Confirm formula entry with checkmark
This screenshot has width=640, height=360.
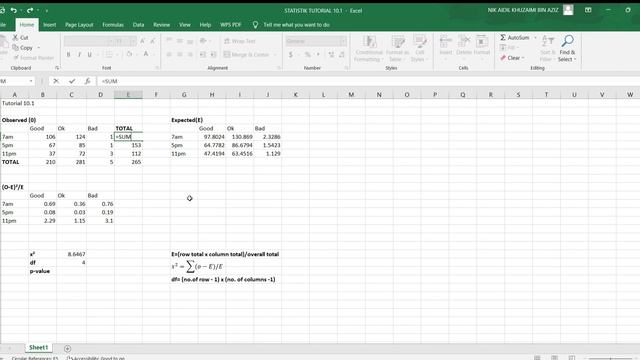[x=72, y=81]
